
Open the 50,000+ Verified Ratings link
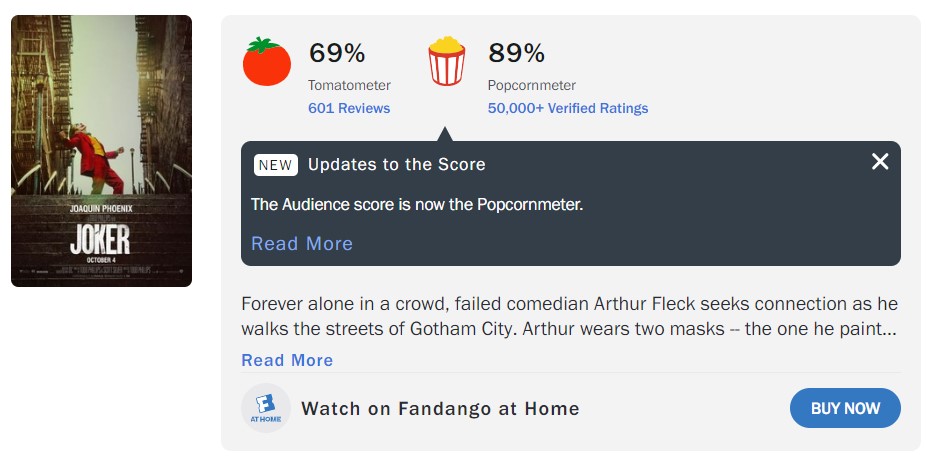pos(568,108)
